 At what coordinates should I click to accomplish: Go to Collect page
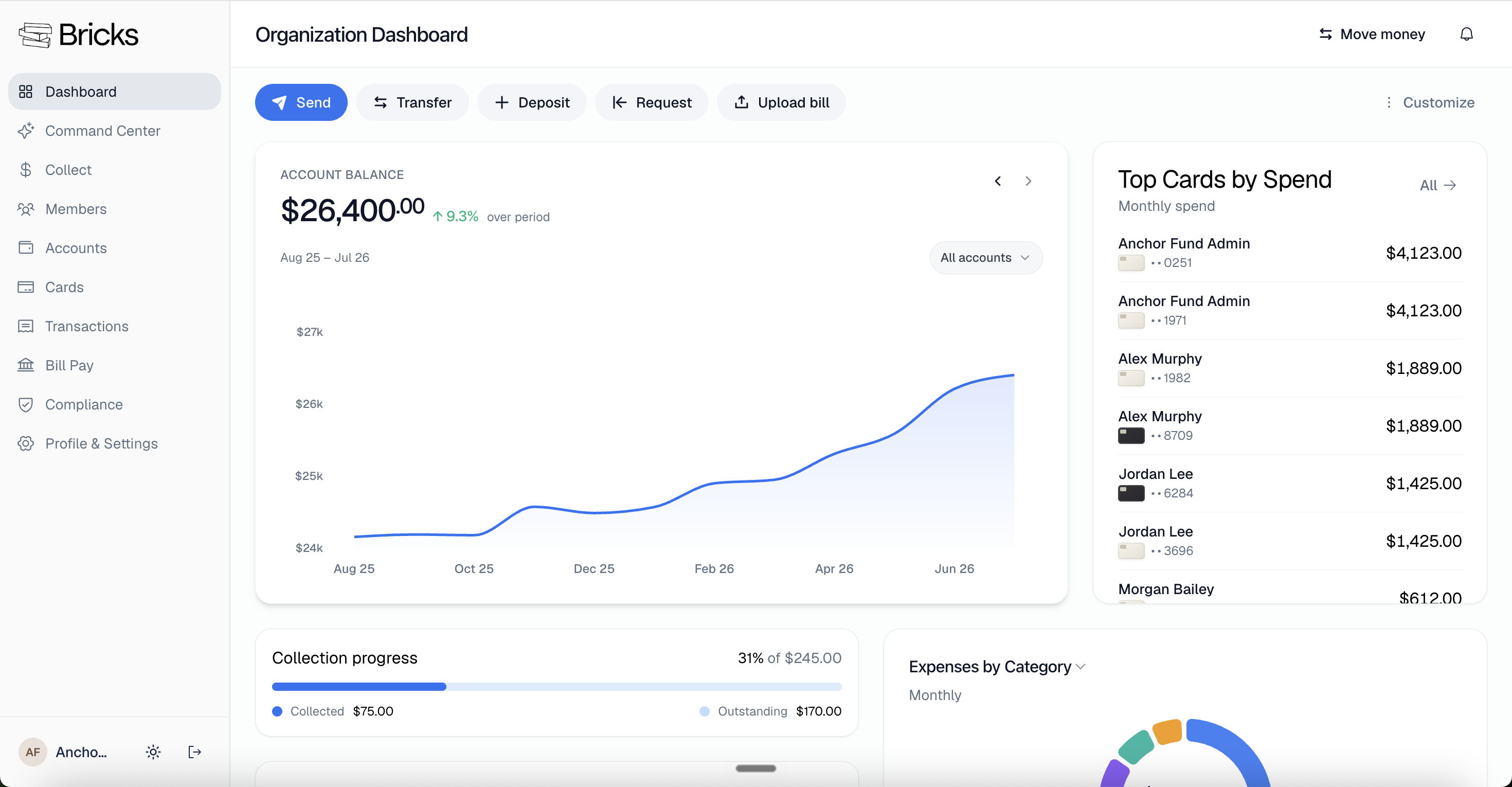115,170
